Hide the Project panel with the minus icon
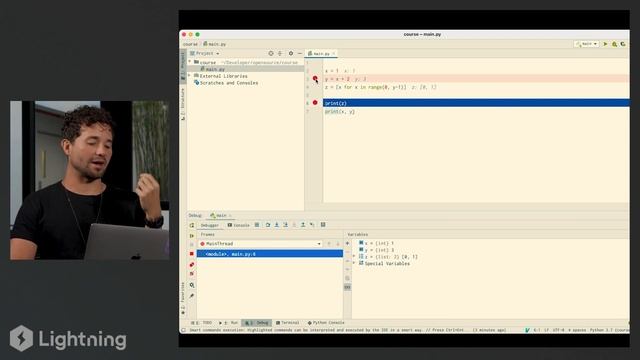The image size is (640, 360). [x=300, y=53]
